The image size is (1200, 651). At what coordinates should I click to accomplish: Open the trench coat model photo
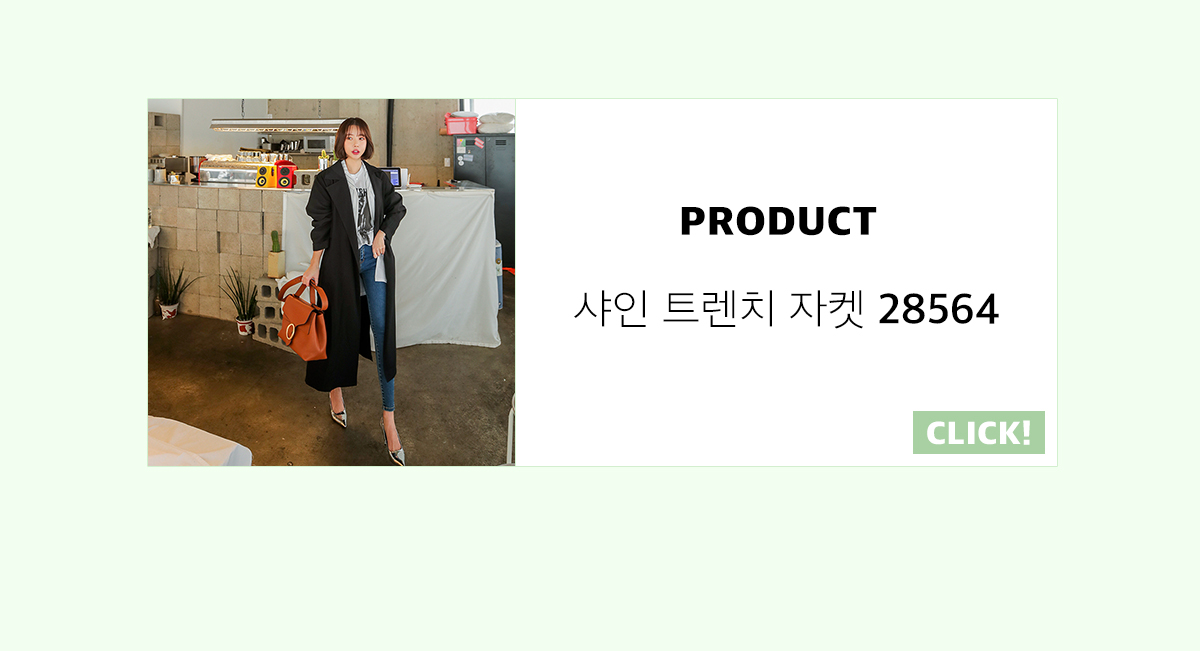[x=332, y=282]
